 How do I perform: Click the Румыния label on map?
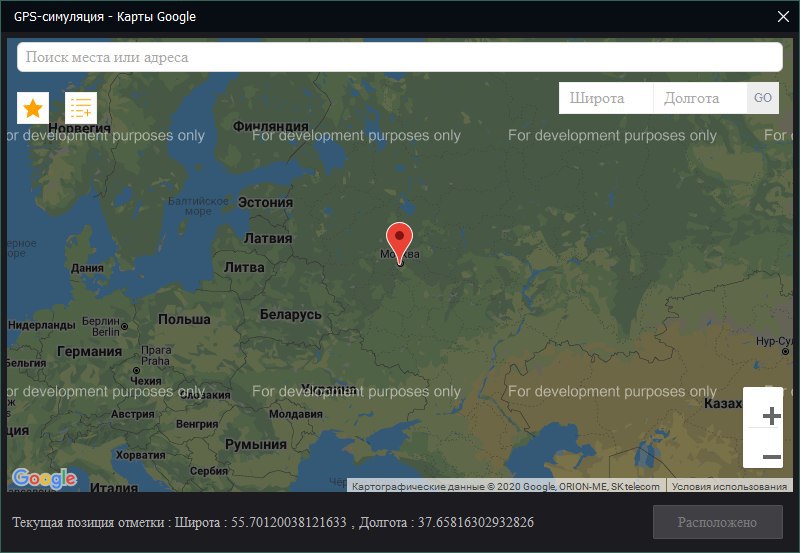coord(256,444)
